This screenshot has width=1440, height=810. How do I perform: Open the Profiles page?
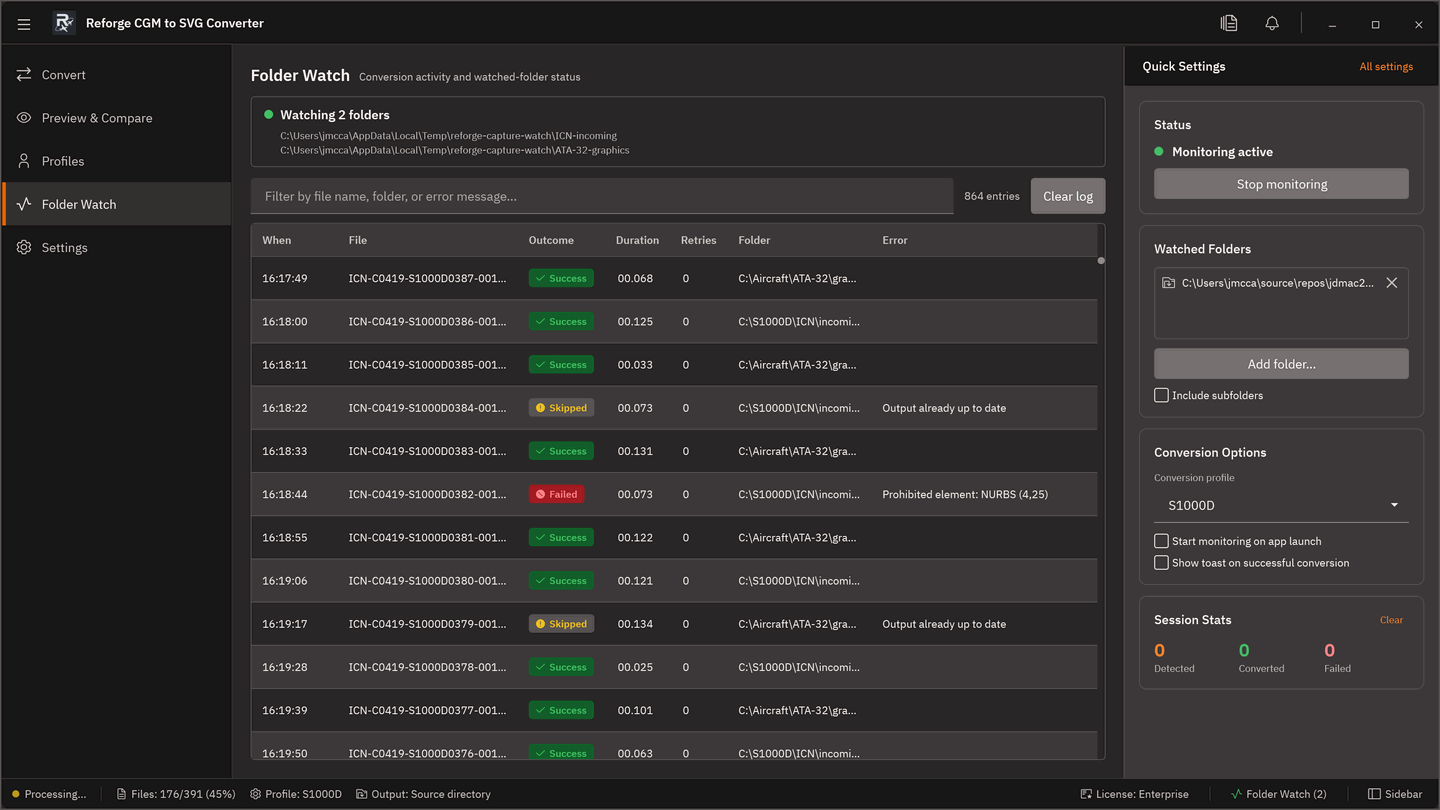(117, 161)
